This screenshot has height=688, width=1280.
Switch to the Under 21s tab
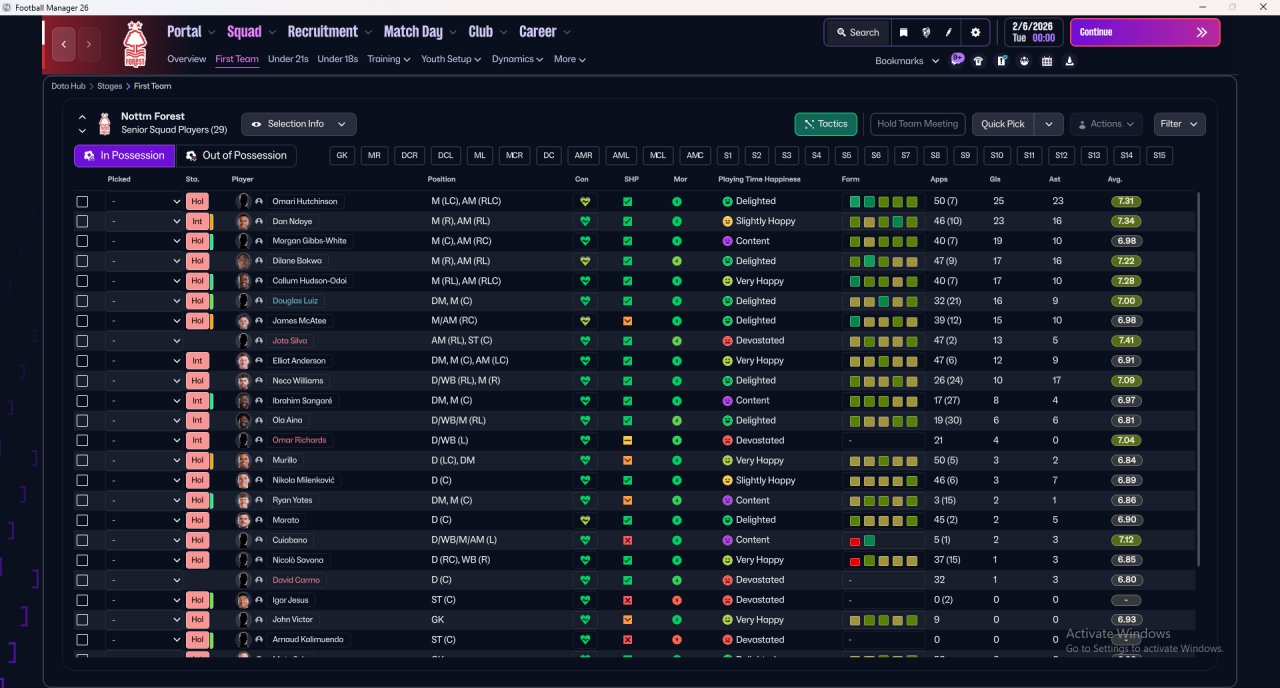click(x=288, y=59)
